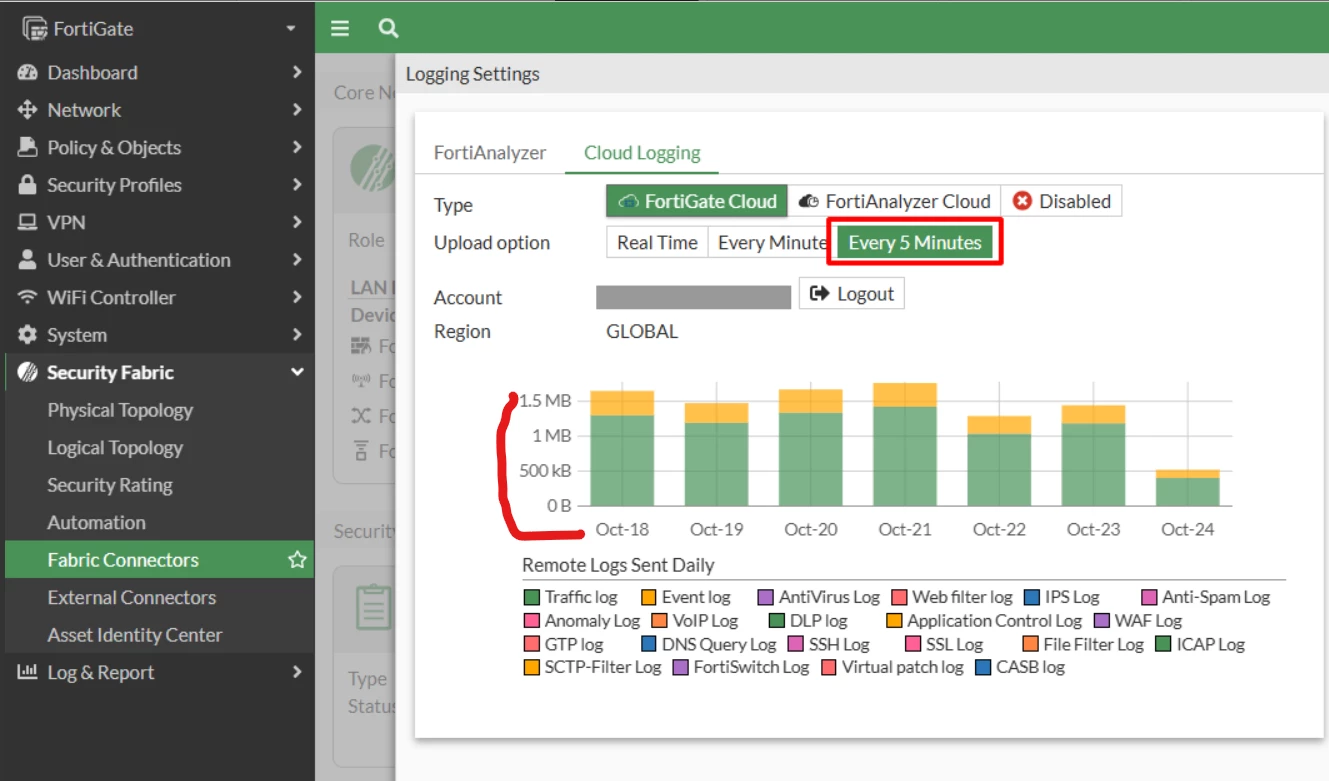Click the Network arrows icon
The height and width of the screenshot is (781, 1329).
28,110
